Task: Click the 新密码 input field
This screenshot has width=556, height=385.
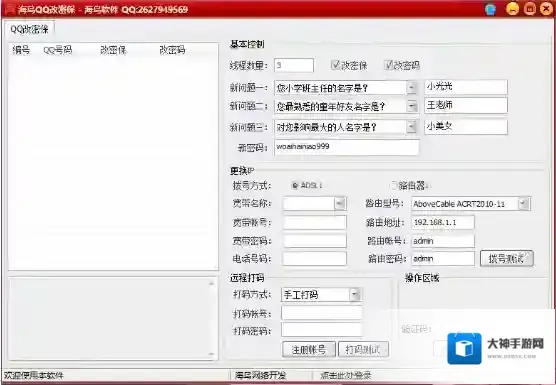Action: (346, 147)
